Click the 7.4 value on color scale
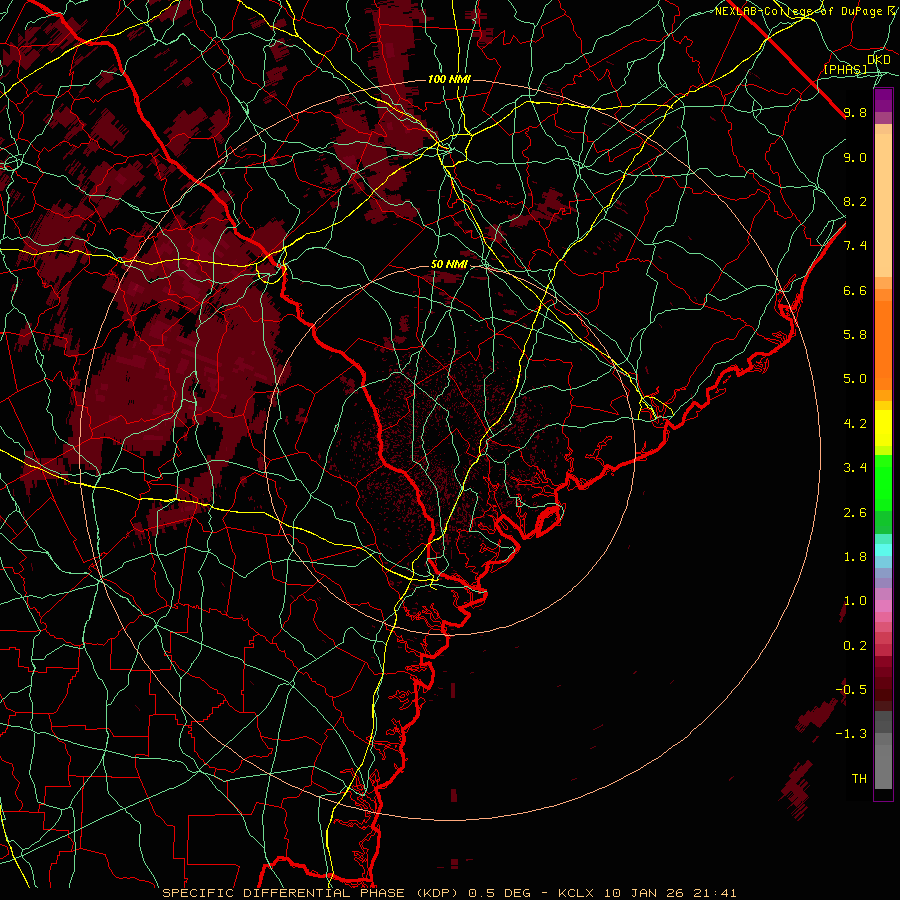This screenshot has width=900, height=900. [855, 246]
